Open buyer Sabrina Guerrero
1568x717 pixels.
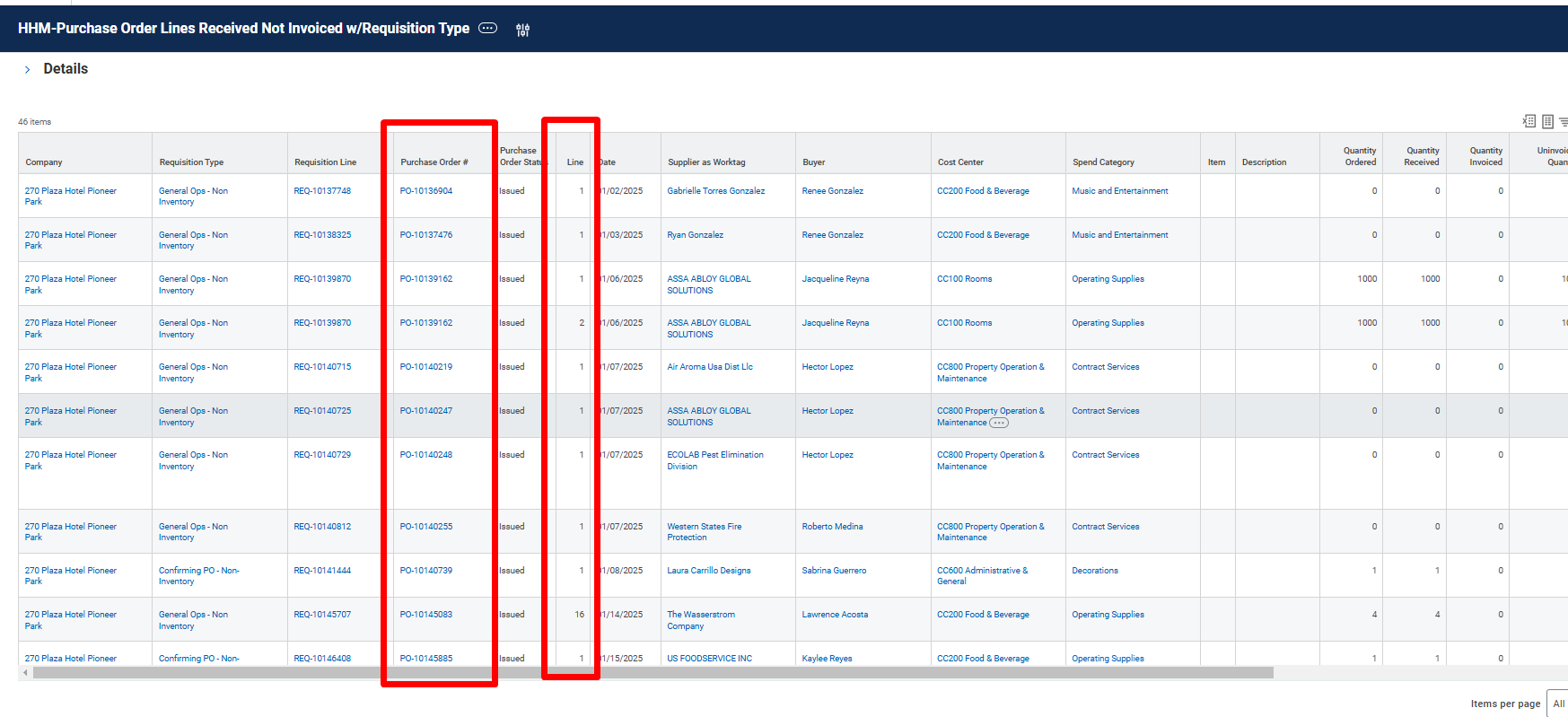[834, 571]
